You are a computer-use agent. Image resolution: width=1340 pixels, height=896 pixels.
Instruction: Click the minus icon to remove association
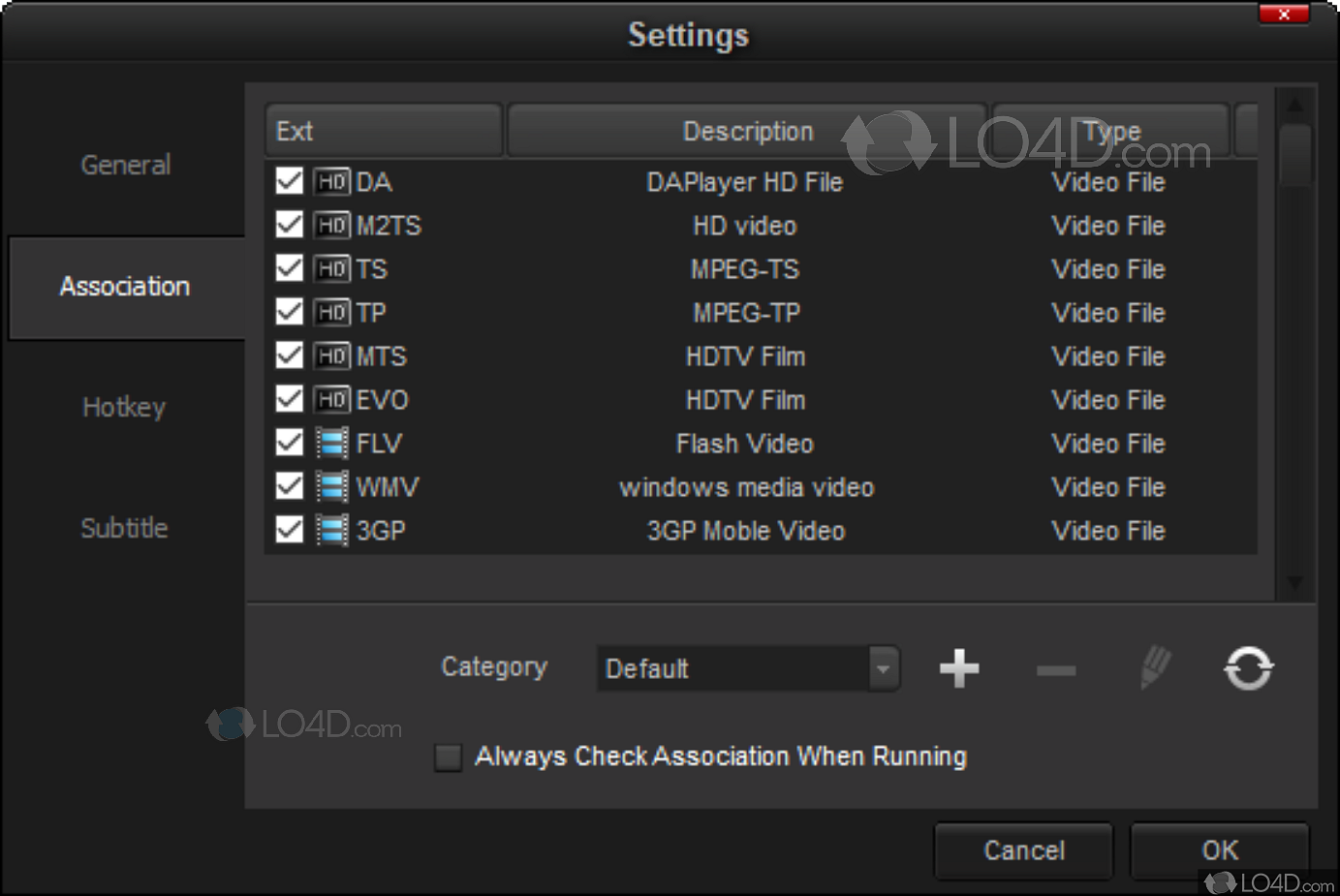click(1056, 670)
